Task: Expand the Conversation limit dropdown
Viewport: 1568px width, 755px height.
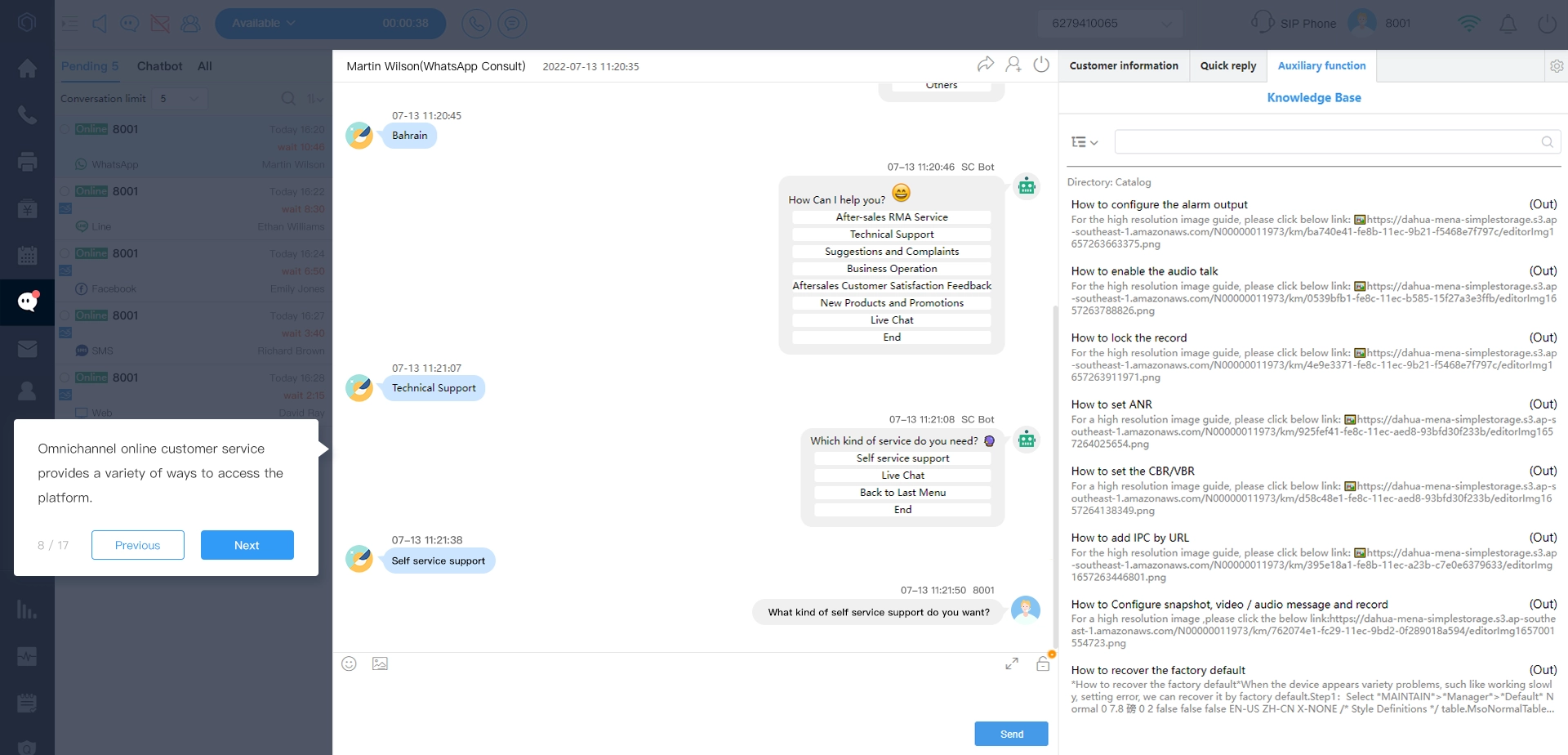Action: pos(180,99)
